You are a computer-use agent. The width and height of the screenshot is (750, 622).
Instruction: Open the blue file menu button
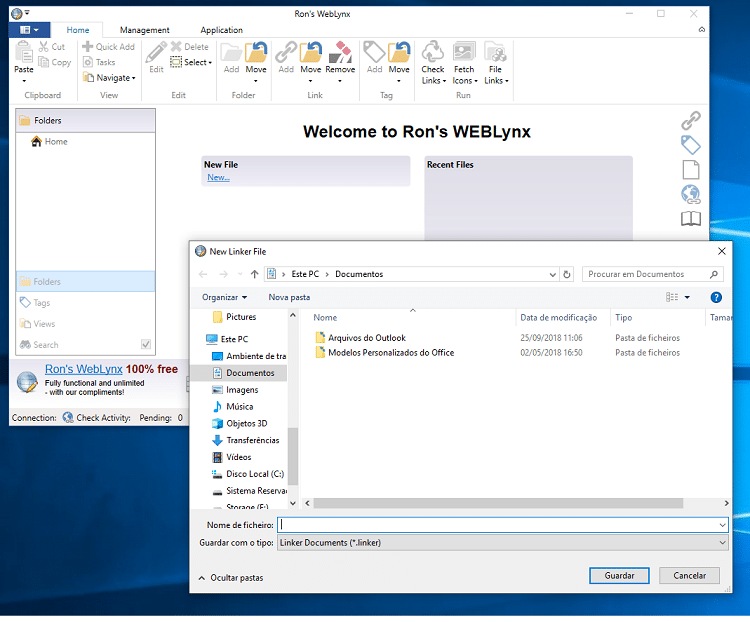click(29, 30)
